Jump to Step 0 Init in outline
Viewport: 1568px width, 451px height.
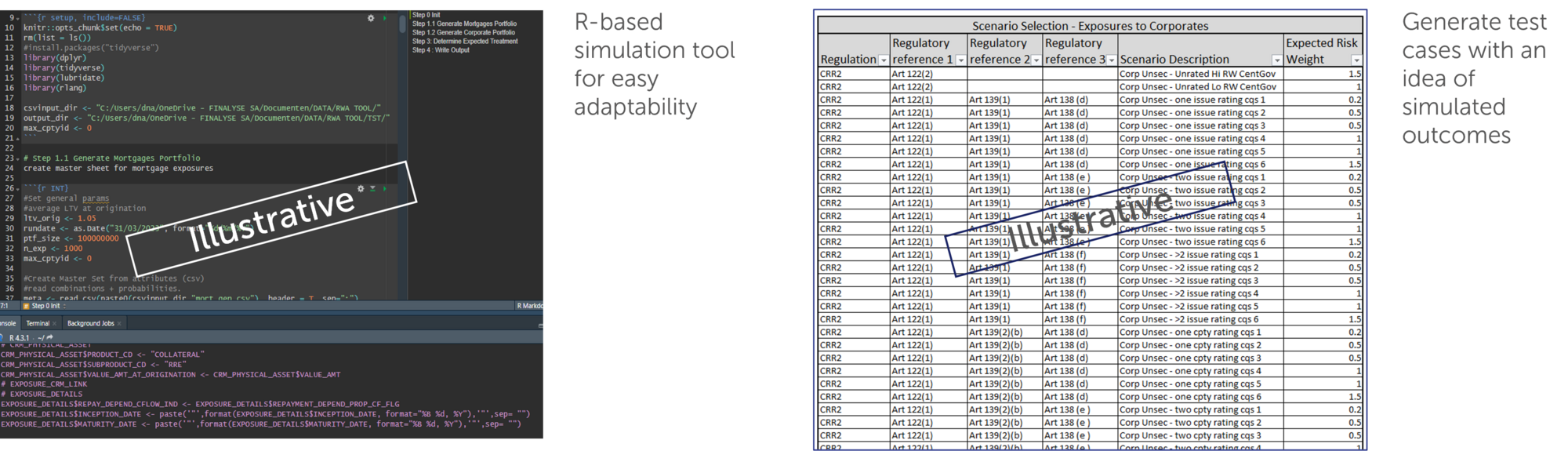[x=426, y=15]
